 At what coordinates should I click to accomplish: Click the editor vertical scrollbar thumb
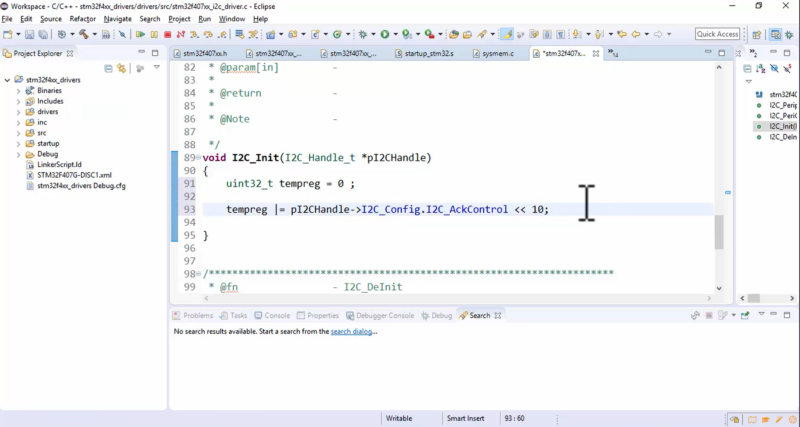(x=719, y=232)
